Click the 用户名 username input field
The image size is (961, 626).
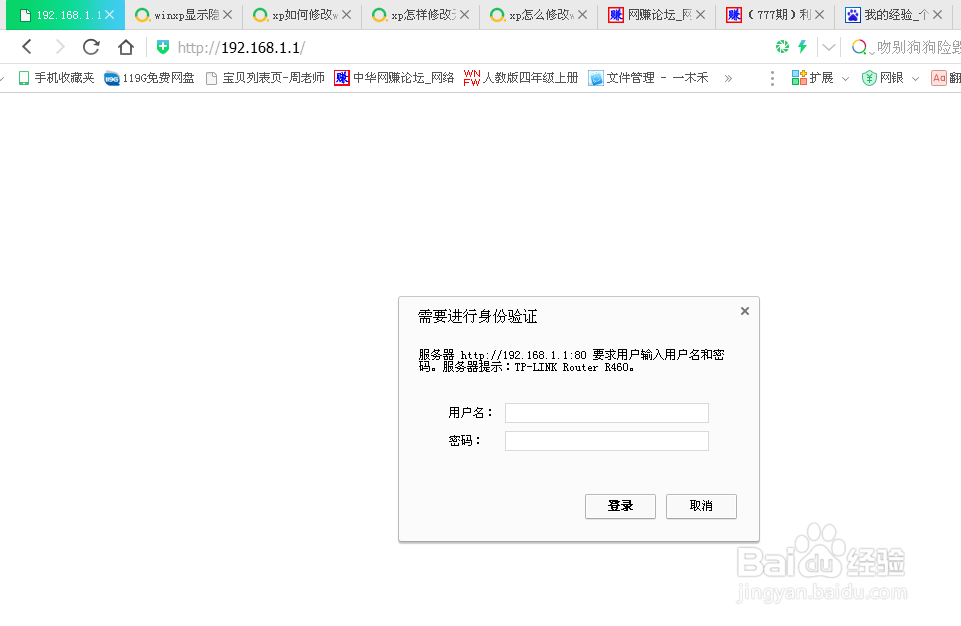(606, 412)
